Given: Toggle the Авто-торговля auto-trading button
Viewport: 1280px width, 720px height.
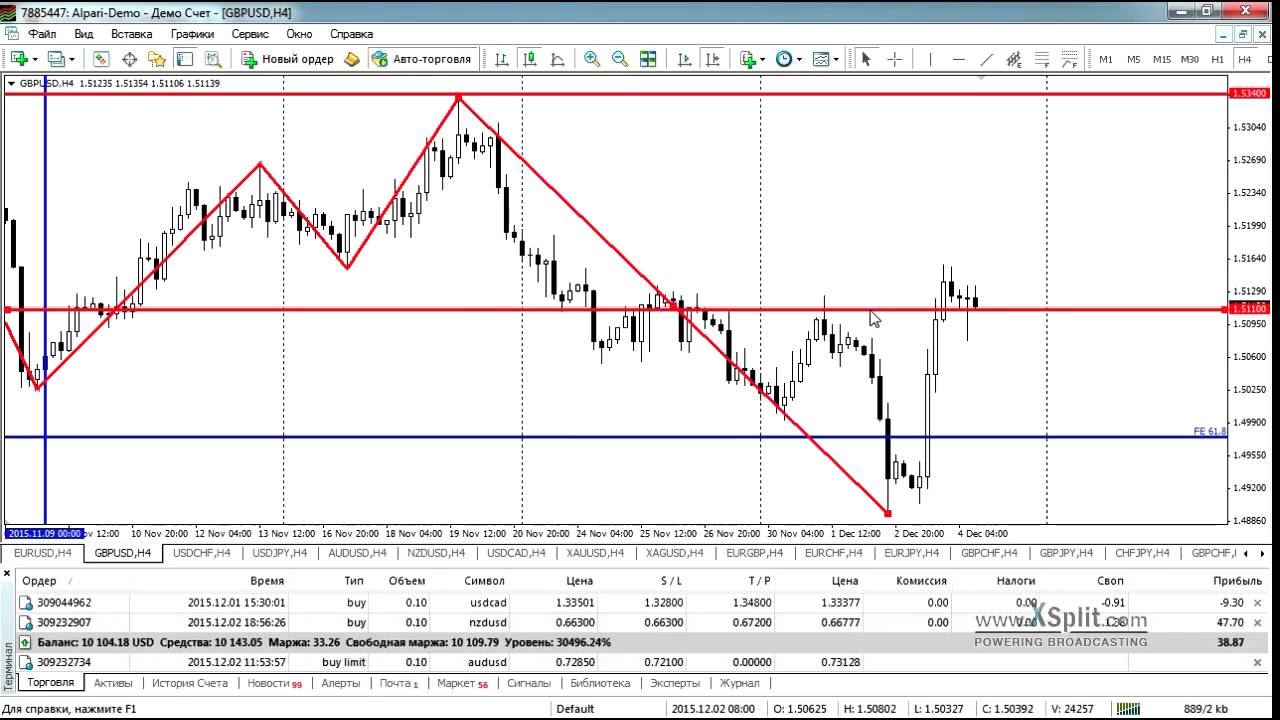Looking at the screenshot, I should click(420, 59).
